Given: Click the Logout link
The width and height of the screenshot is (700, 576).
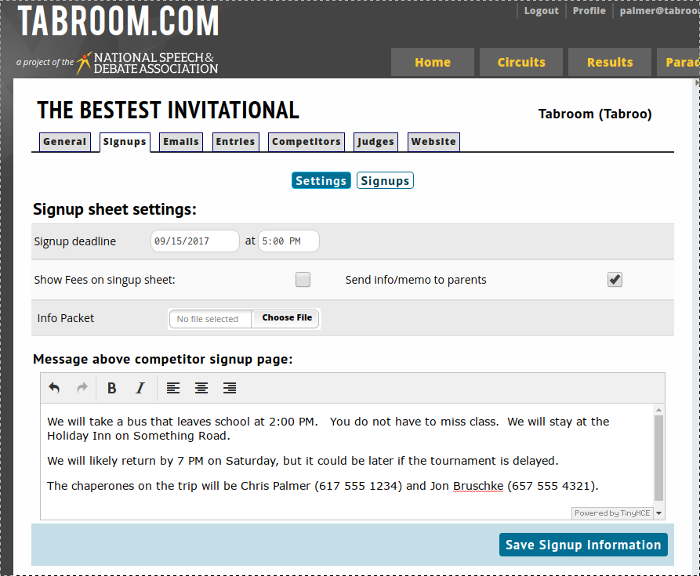Looking at the screenshot, I should pyautogui.click(x=541, y=11).
